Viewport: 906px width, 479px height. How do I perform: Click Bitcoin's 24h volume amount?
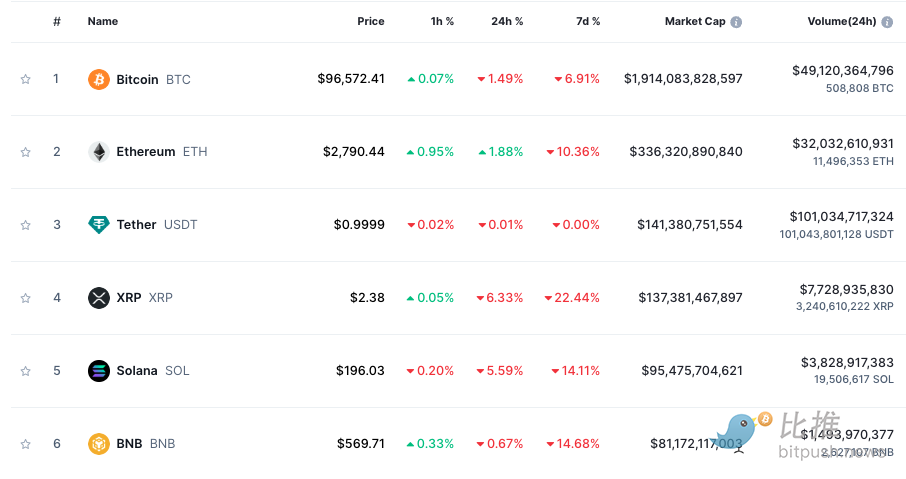pos(842,70)
